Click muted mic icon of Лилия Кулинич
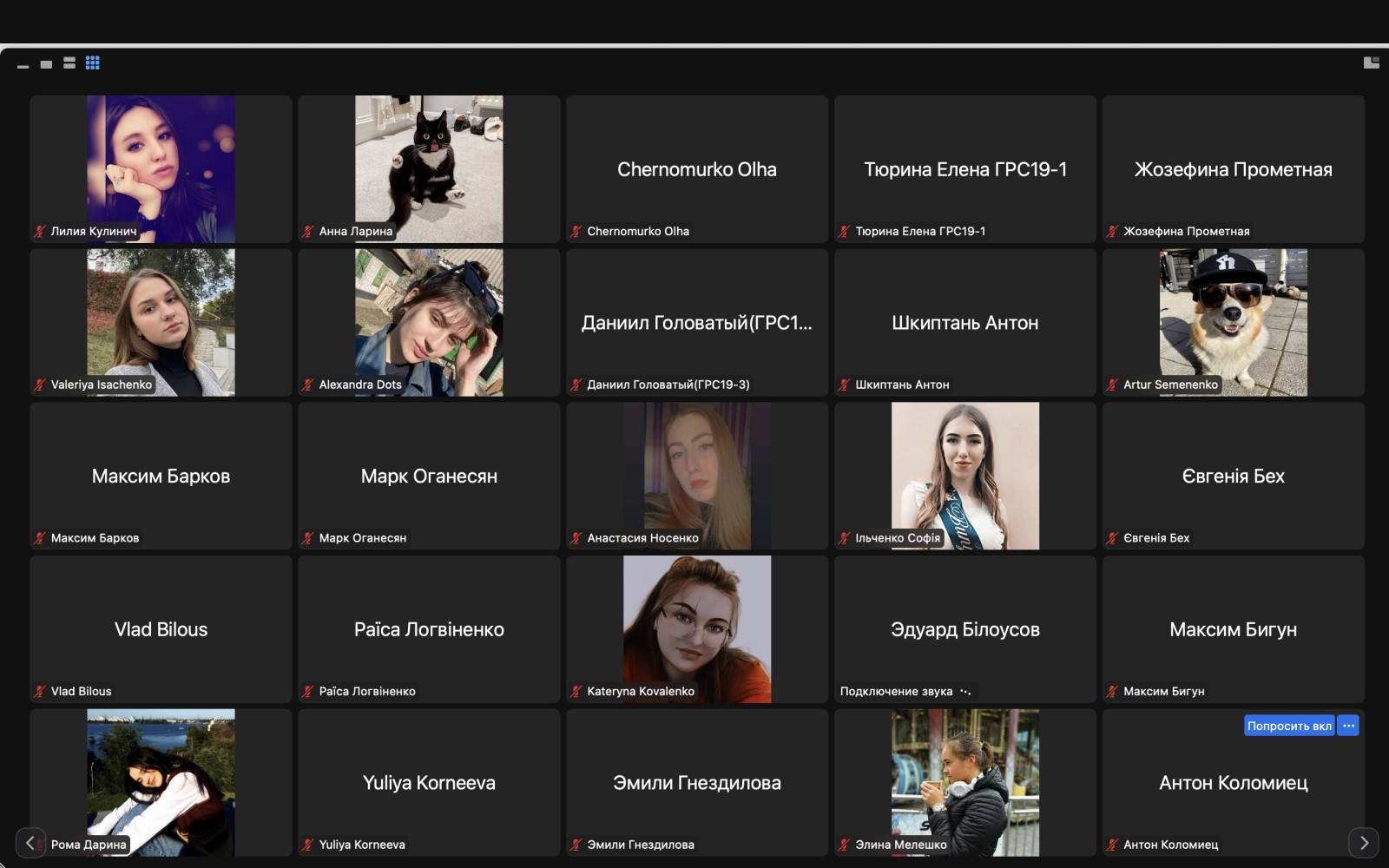This screenshot has height=868, width=1389. click(x=40, y=231)
